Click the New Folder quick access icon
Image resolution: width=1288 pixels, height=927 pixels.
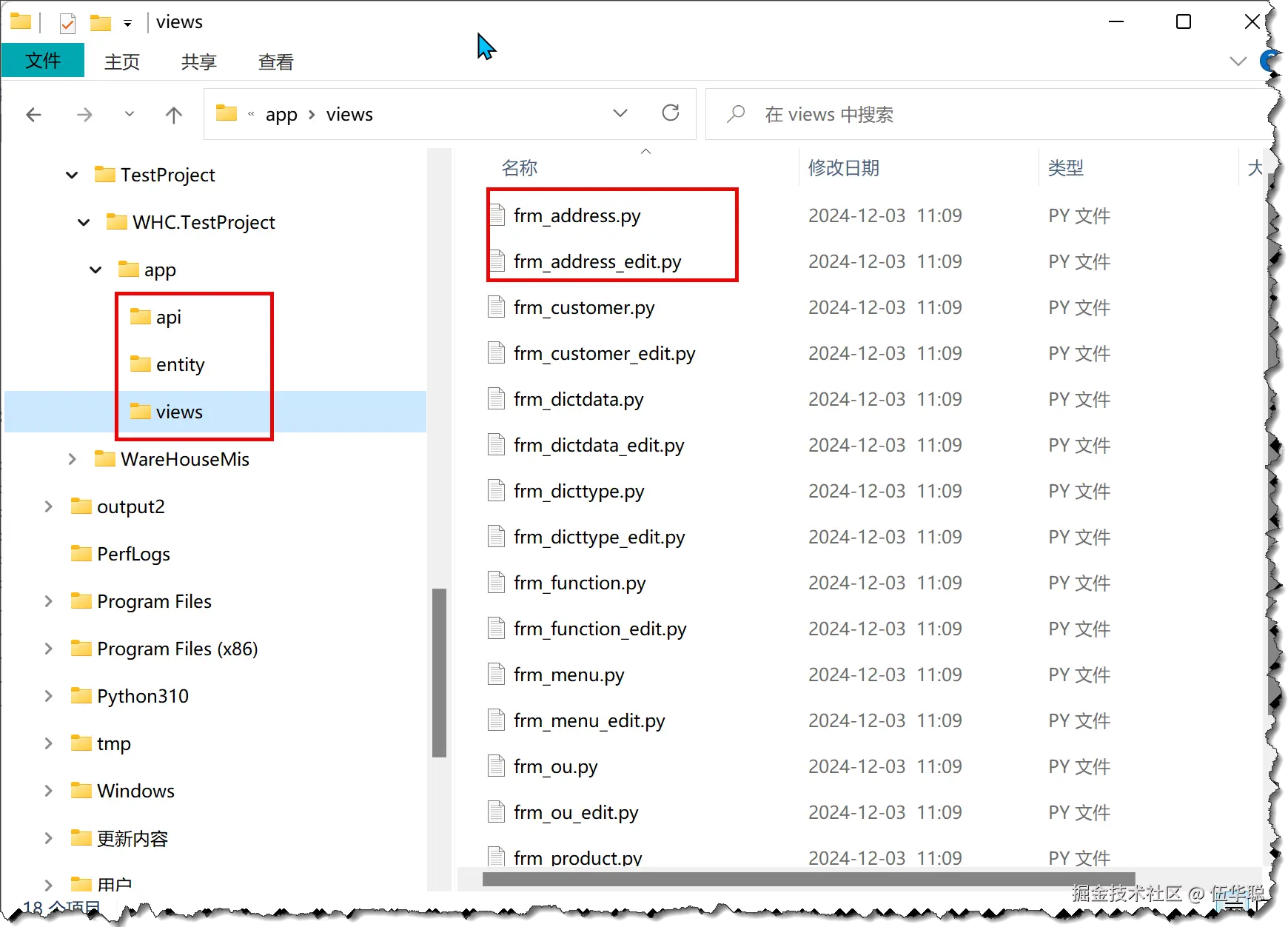(x=100, y=23)
